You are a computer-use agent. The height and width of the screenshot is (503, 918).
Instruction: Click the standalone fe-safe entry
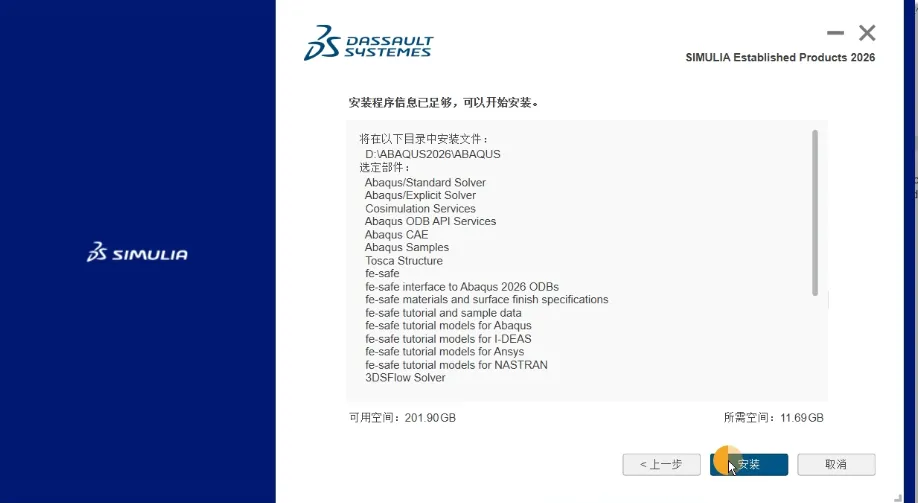[382, 273]
